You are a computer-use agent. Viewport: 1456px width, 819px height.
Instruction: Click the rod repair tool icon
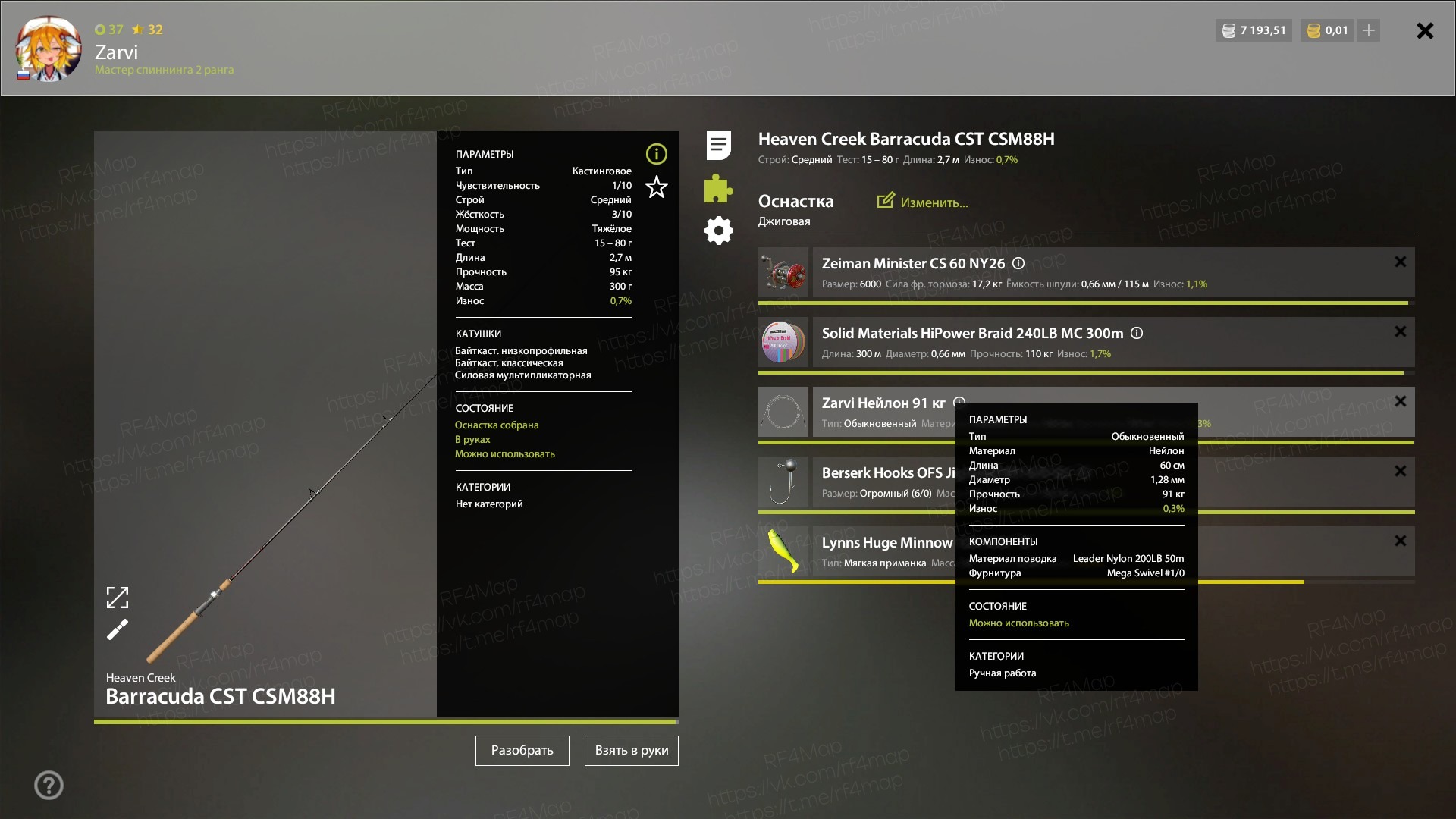pyautogui.click(x=118, y=629)
